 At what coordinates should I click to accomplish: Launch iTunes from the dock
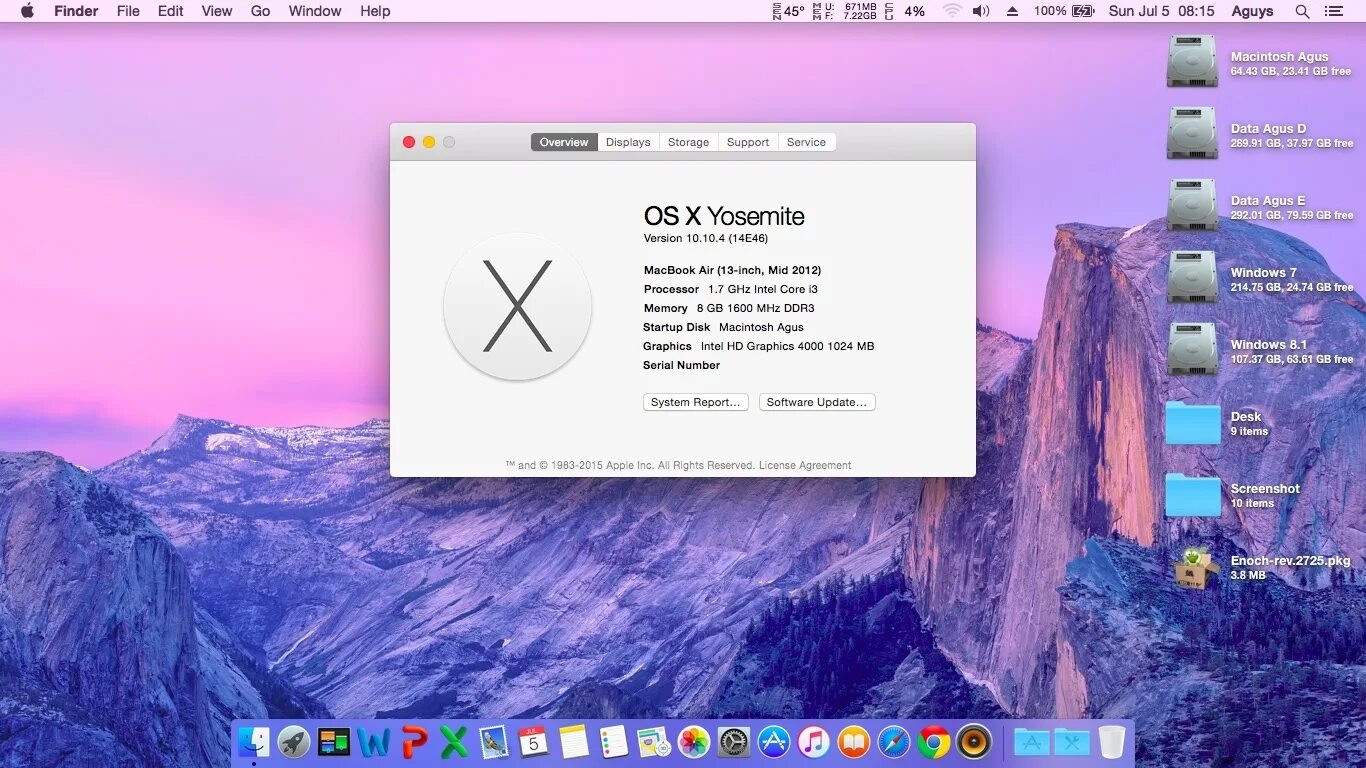(814, 741)
